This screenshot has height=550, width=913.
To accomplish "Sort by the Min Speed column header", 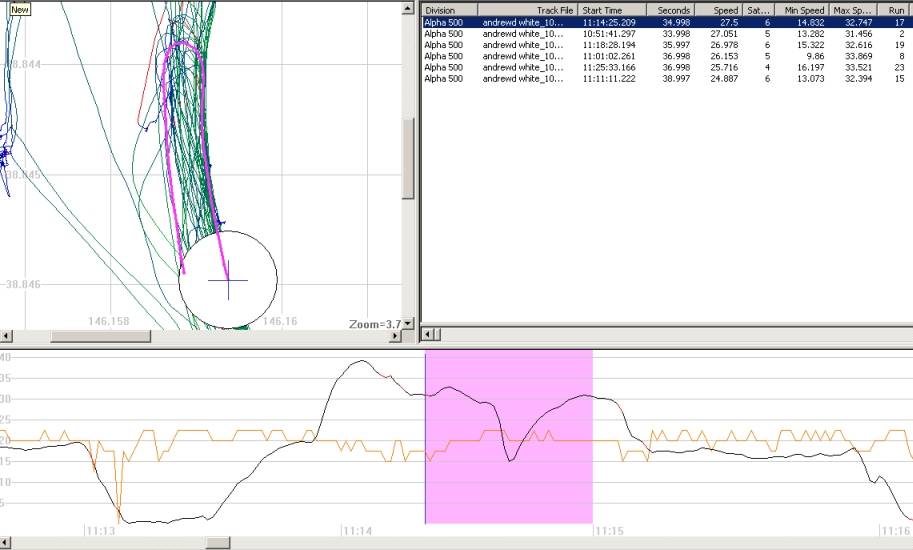I will tap(799, 9).
